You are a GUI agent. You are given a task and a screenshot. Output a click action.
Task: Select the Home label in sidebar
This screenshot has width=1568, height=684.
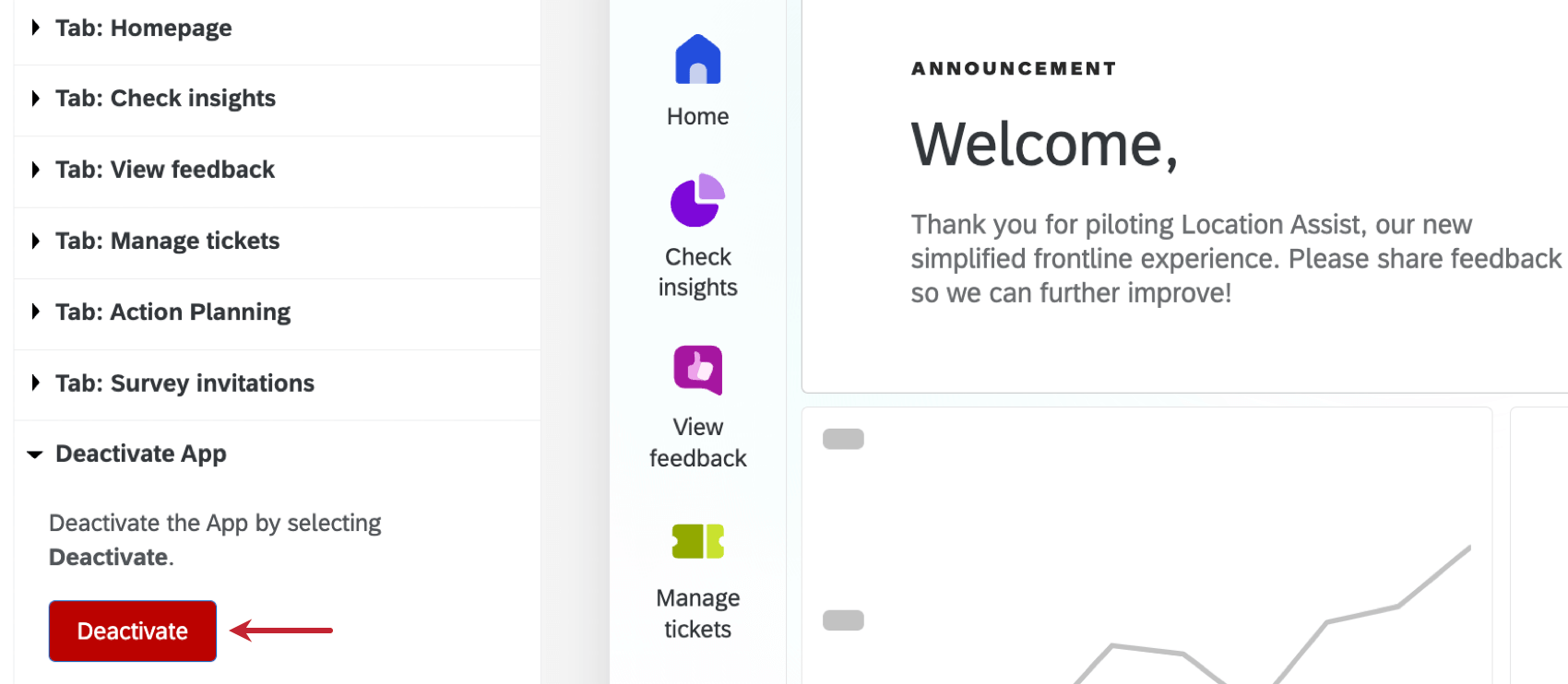point(698,116)
